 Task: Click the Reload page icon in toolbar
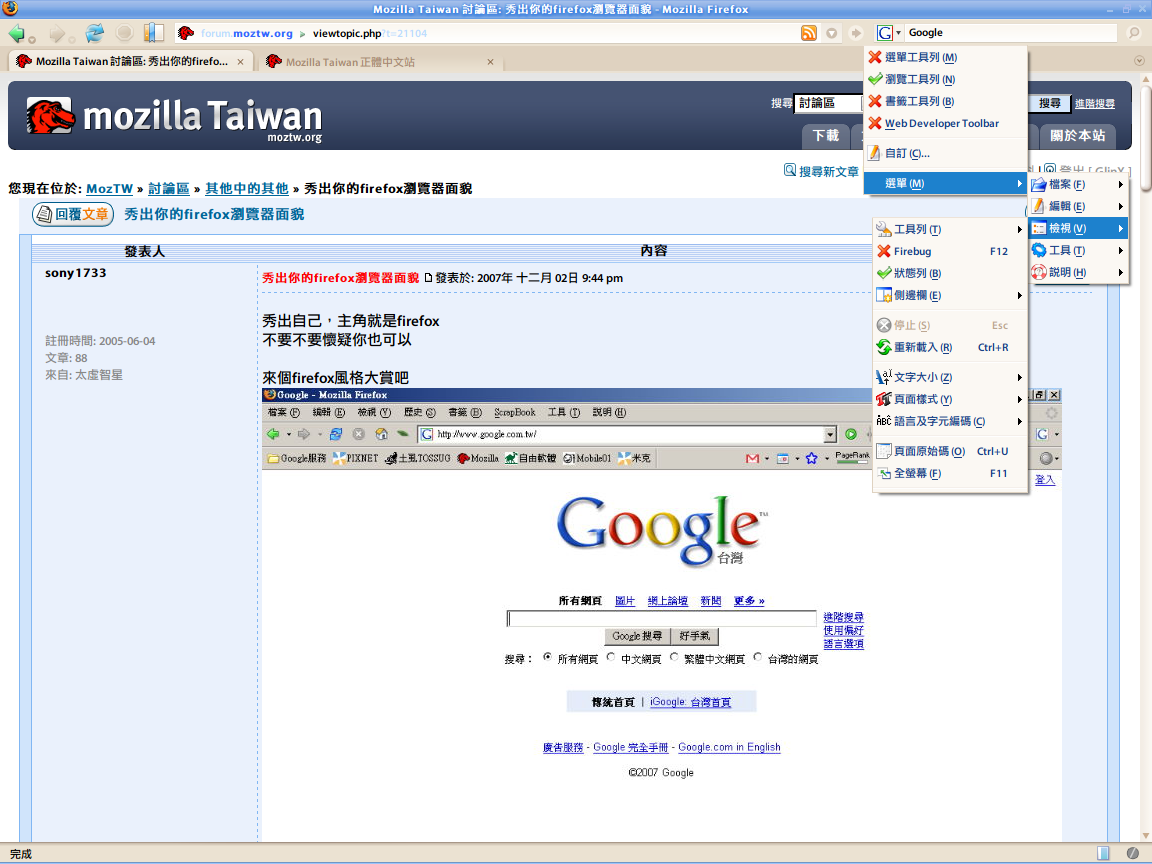(95, 33)
